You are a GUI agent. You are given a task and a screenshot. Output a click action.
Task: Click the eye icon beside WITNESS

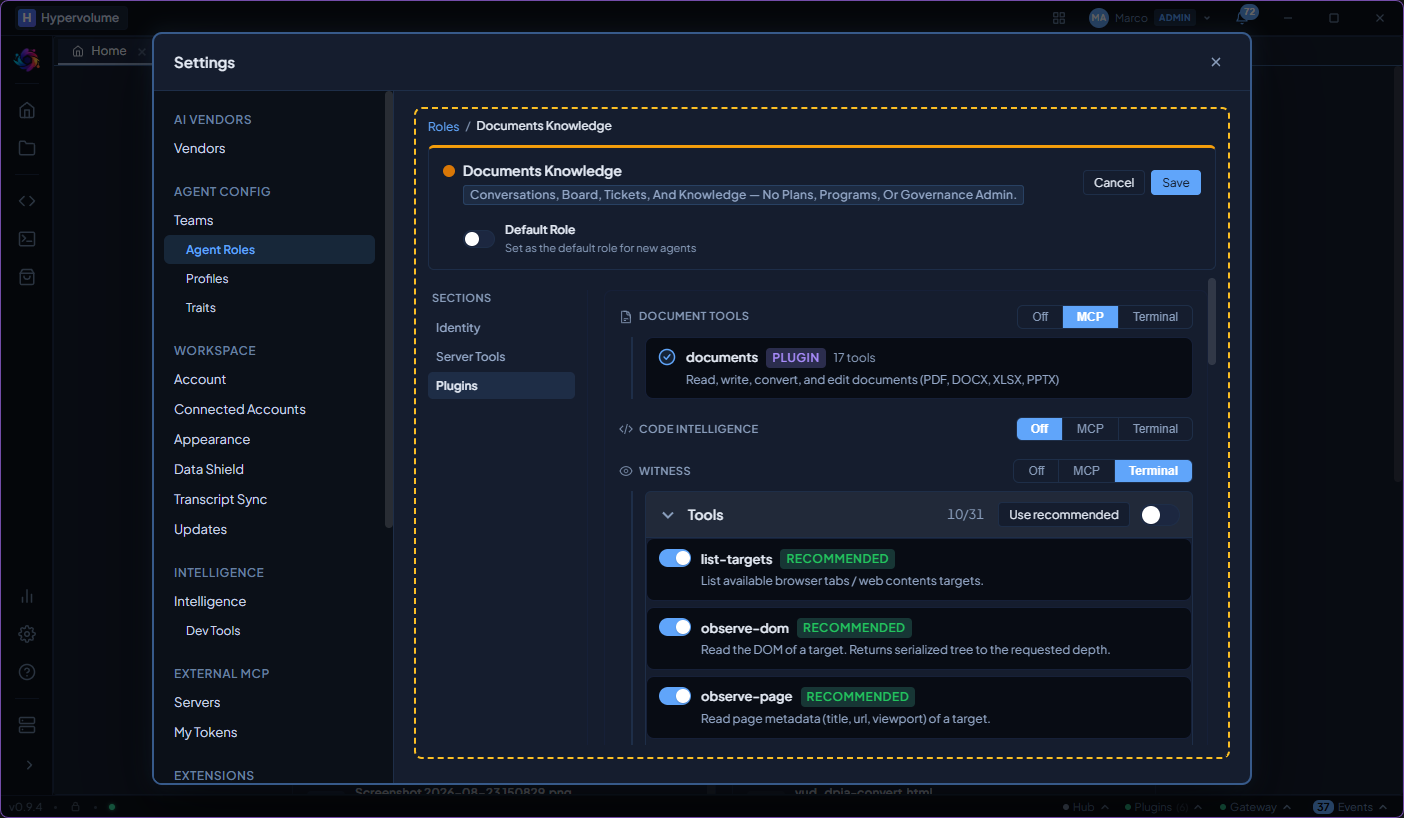[626, 471]
